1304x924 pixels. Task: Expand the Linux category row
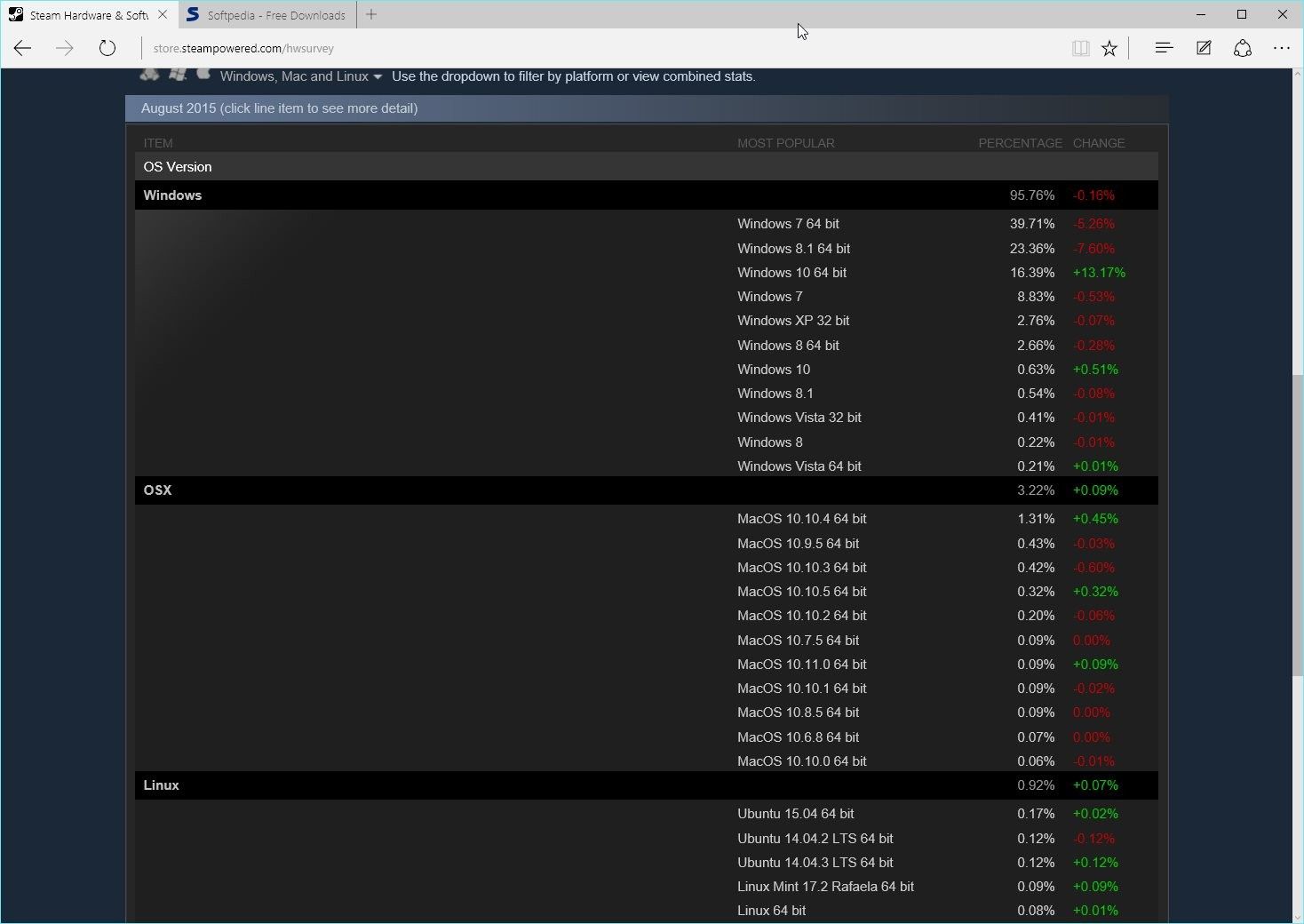click(162, 785)
